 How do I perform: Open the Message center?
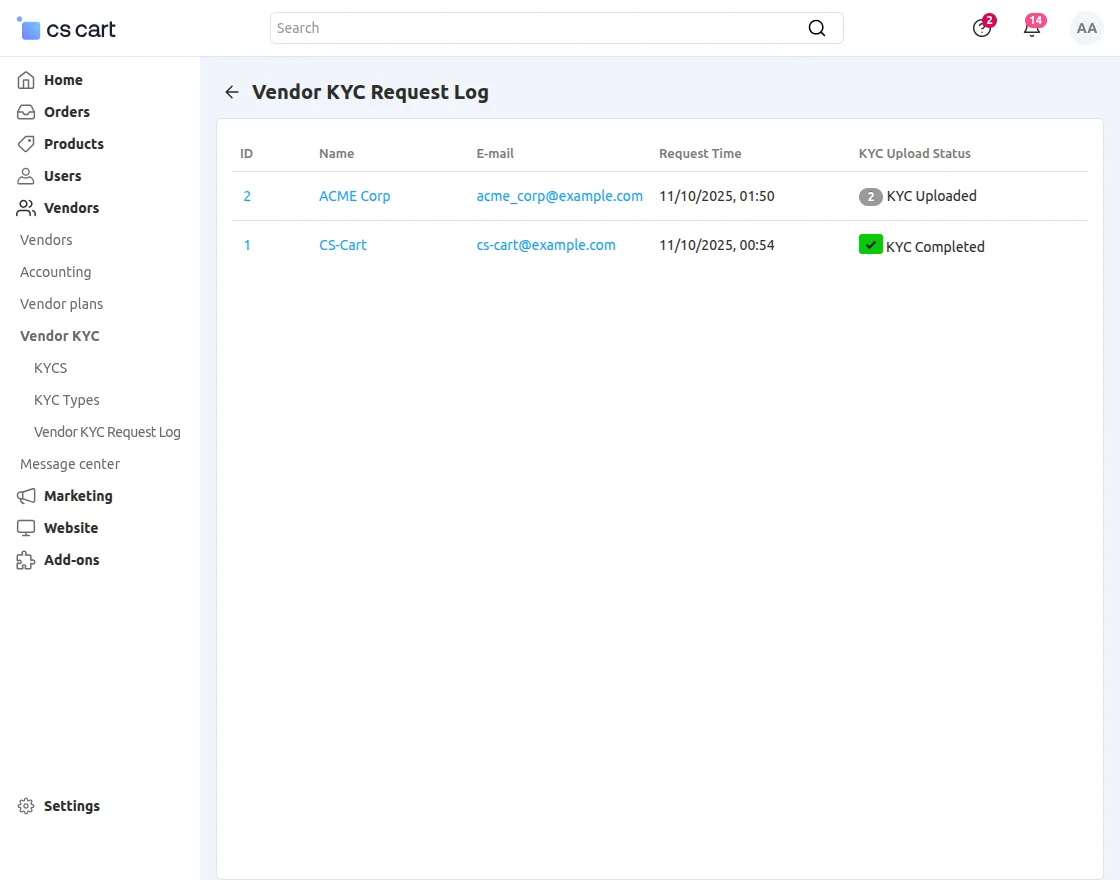pyautogui.click(x=69, y=463)
